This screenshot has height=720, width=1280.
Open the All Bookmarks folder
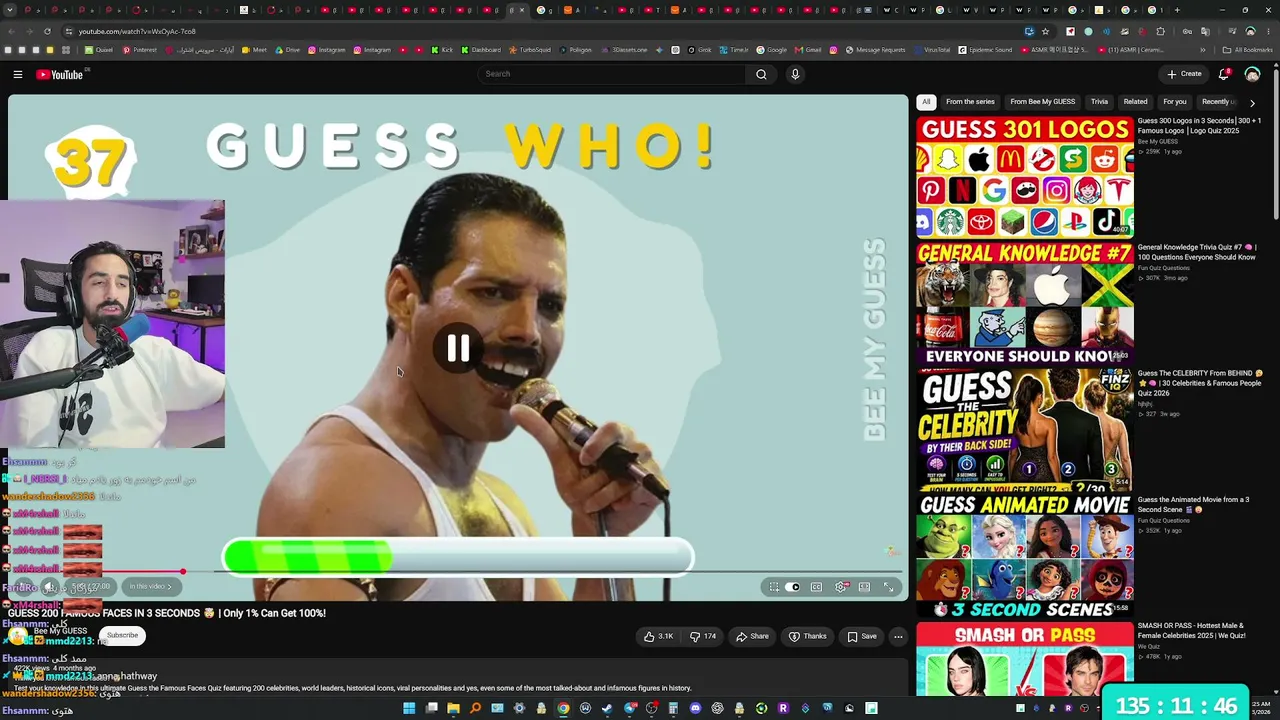click(1248, 50)
